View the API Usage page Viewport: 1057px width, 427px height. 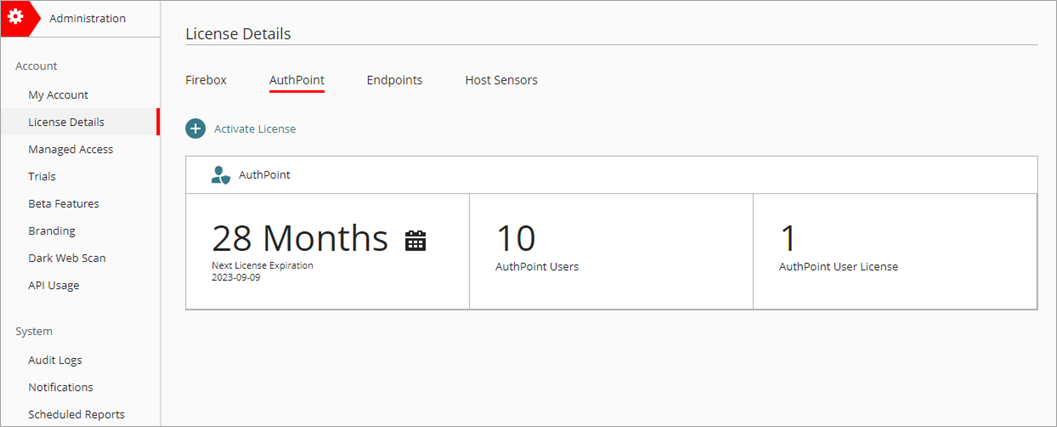point(54,285)
